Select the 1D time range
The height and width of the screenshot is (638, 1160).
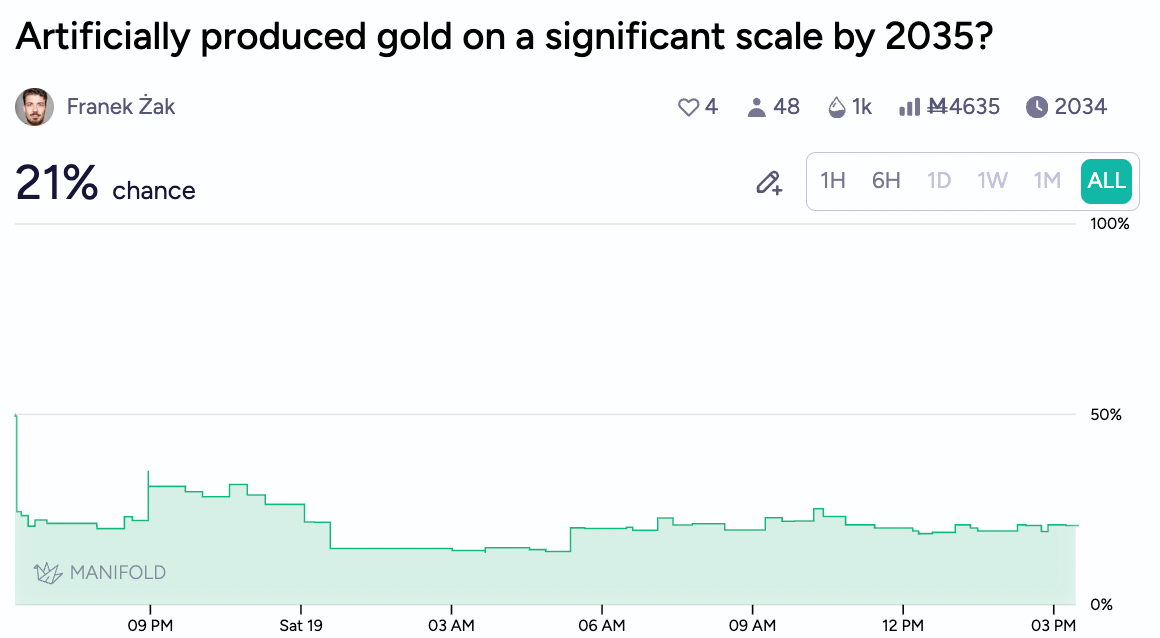pyautogui.click(x=939, y=180)
